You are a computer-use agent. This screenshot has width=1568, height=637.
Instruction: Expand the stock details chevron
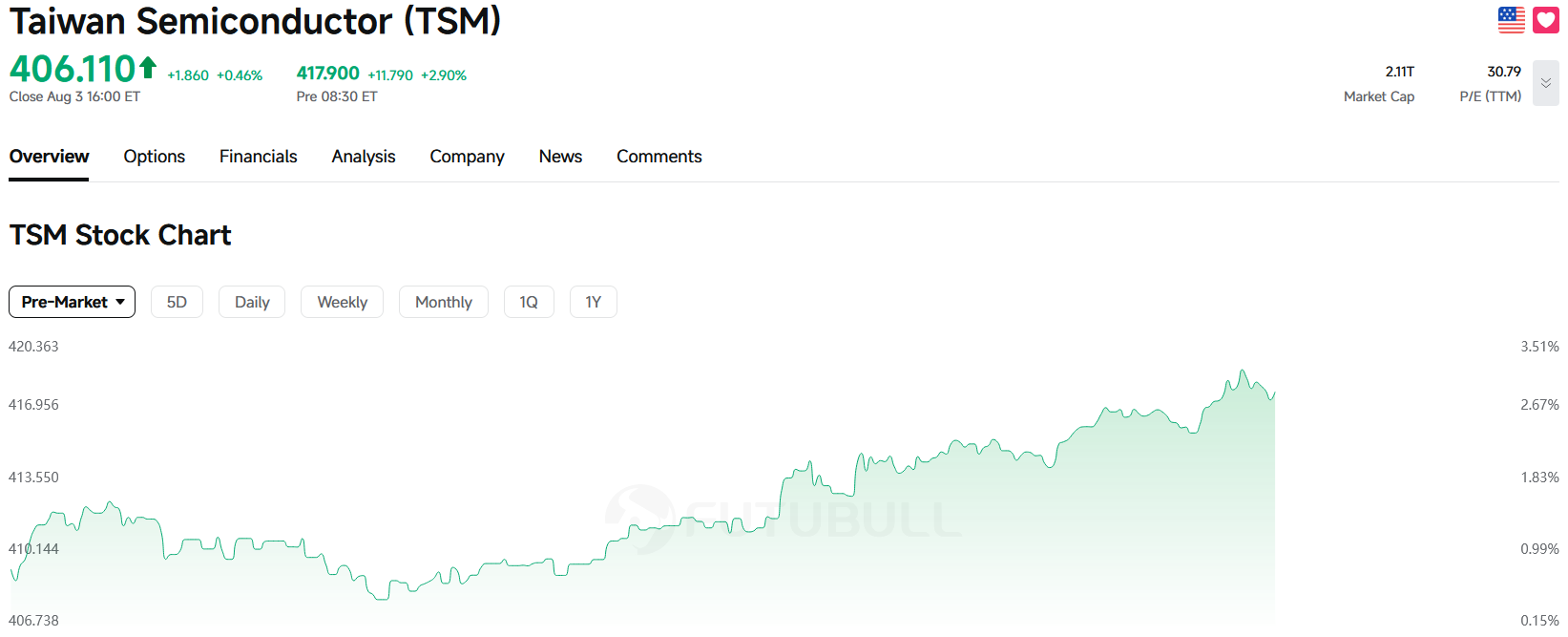1546,83
